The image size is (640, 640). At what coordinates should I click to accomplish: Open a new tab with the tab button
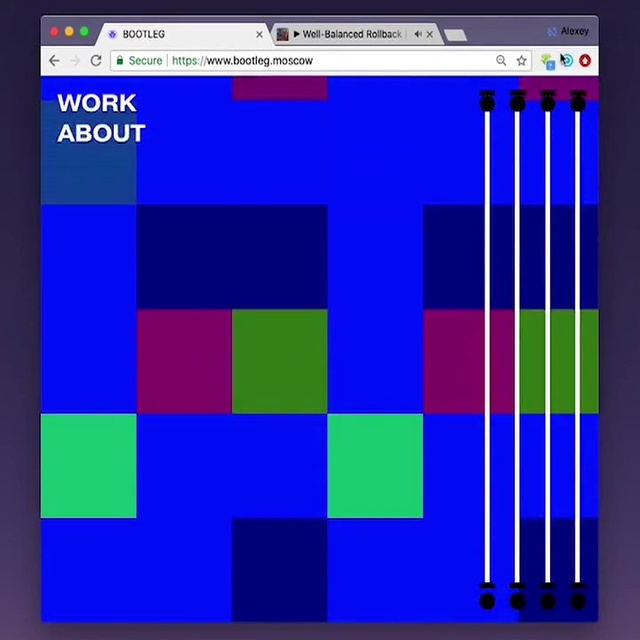pyautogui.click(x=455, y=35)
